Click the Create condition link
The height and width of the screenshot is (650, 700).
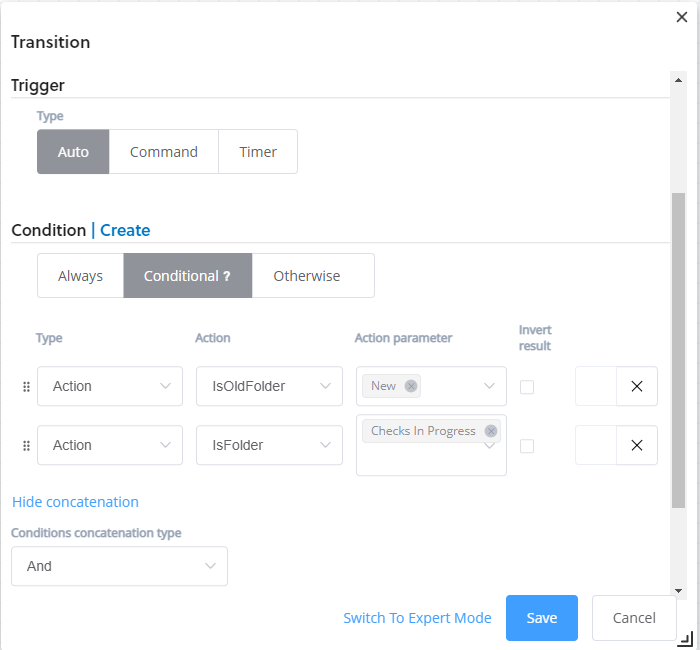(x=125, y=230)
